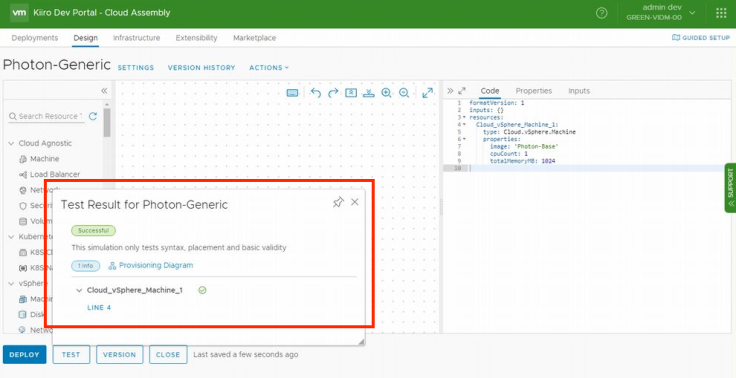
Task: Click the green success check icon
Action: 202,290
